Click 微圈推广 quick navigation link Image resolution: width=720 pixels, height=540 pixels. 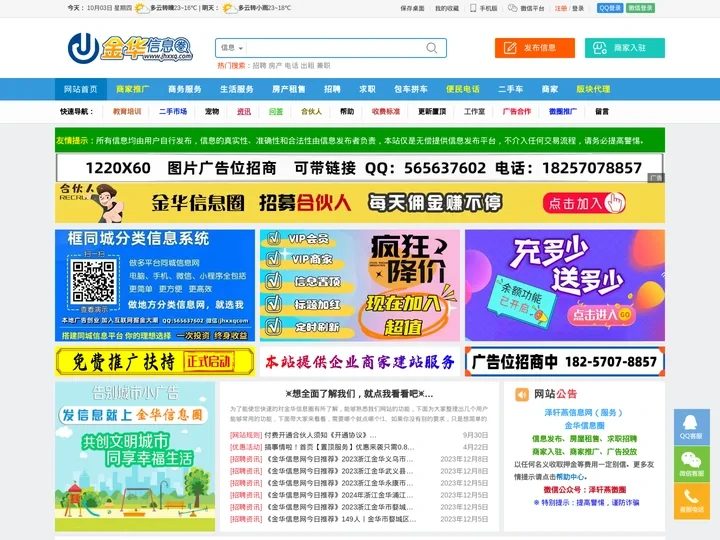(563, 112)
